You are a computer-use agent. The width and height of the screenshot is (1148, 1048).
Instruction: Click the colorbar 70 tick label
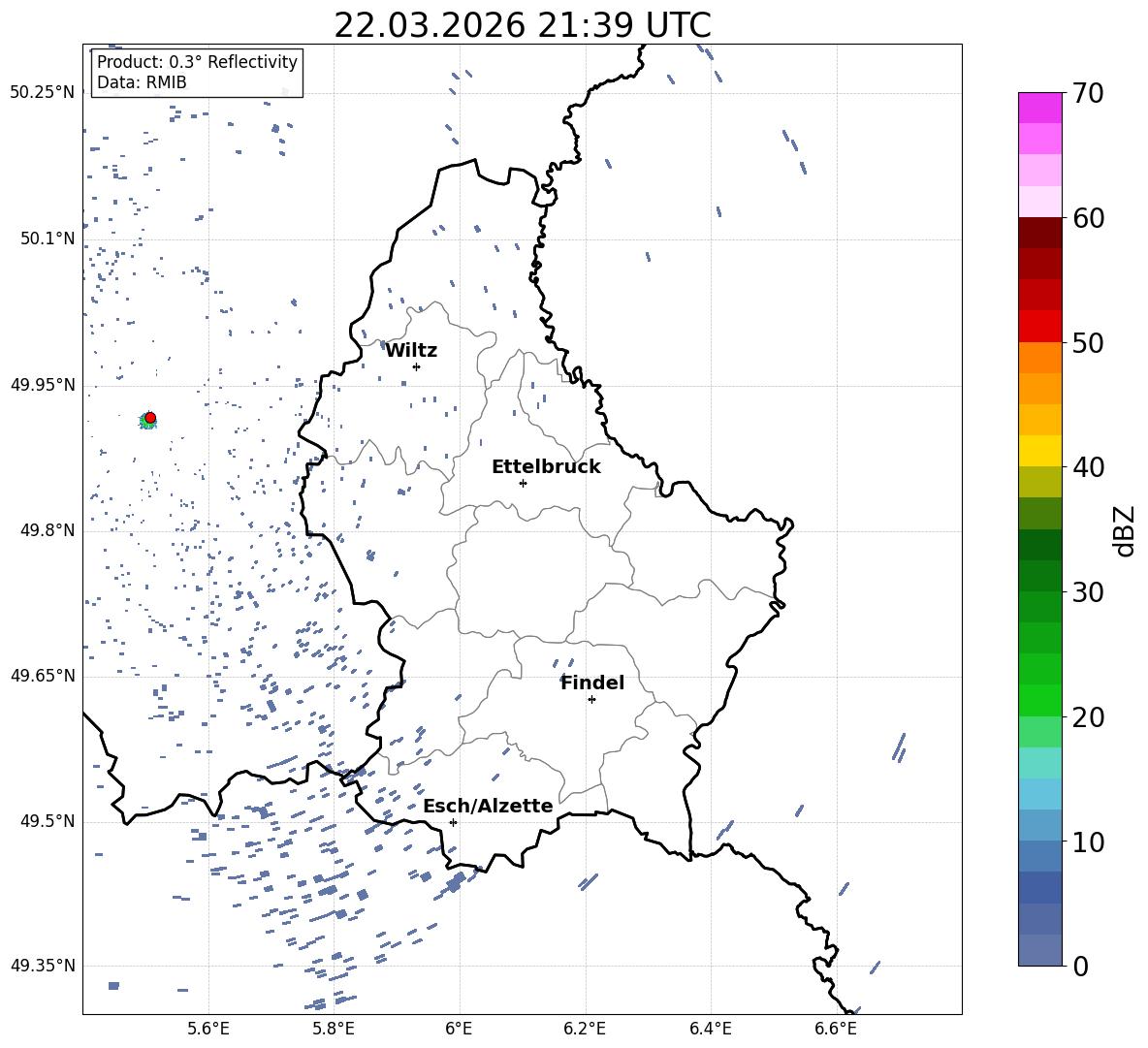(x=1088, y=94)
